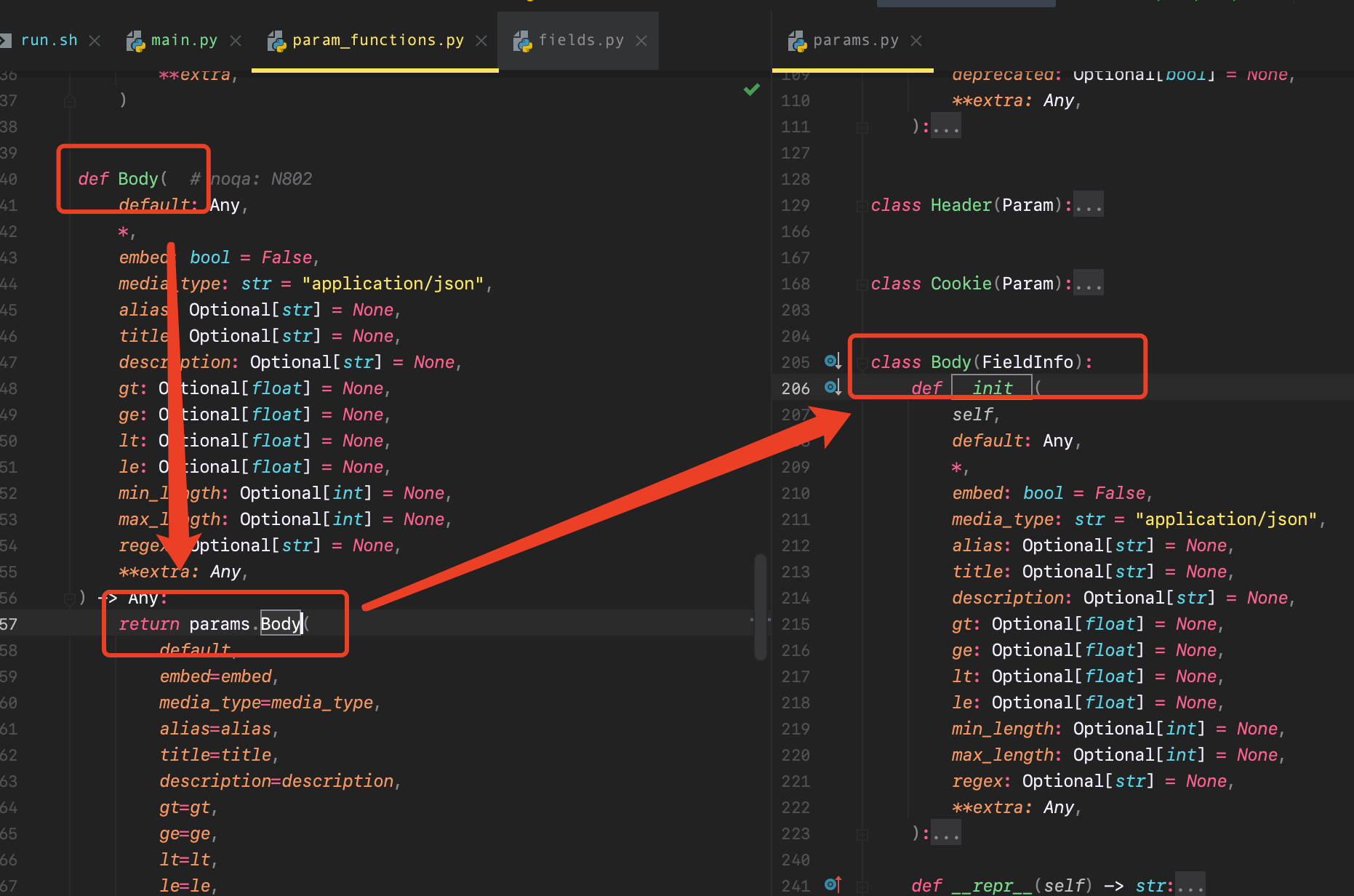The width and height of the screenshot is (1354, 896).
Task: Click the Python file icon on params.py tab
Action: 797,41
